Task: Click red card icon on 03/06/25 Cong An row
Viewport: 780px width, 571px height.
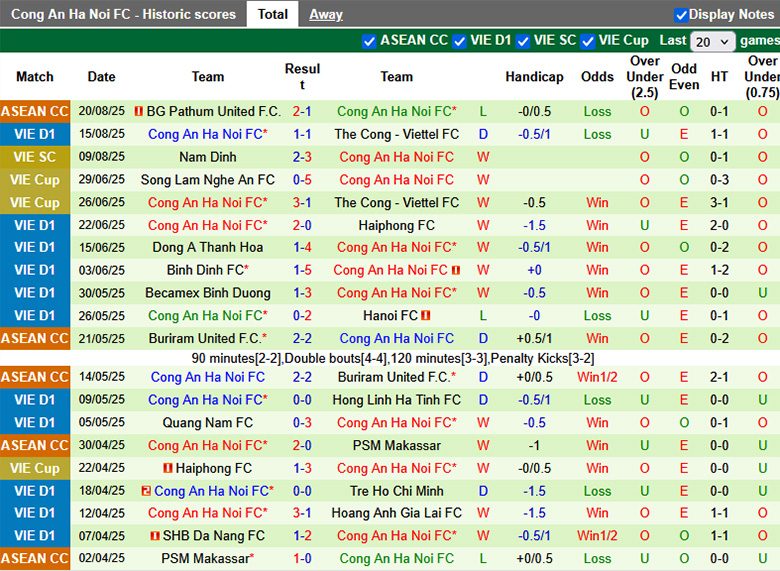Action: [x=456, y=270]
